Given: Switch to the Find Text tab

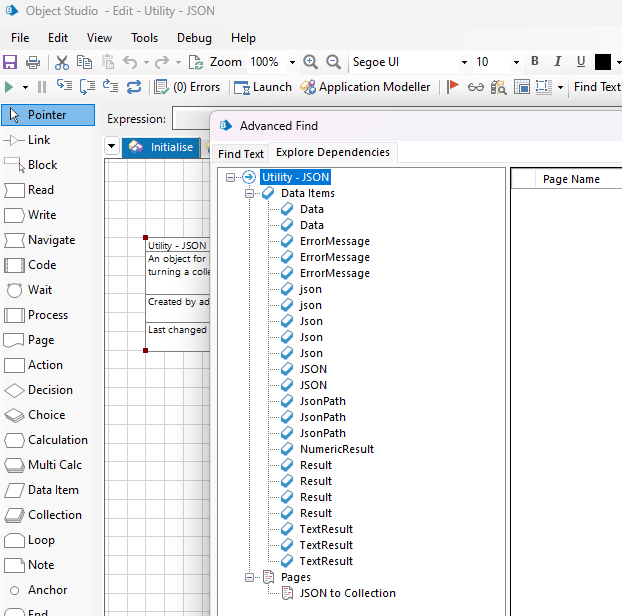Looking at the screenshot, I should pyautogui.click(x=241, y=154).
